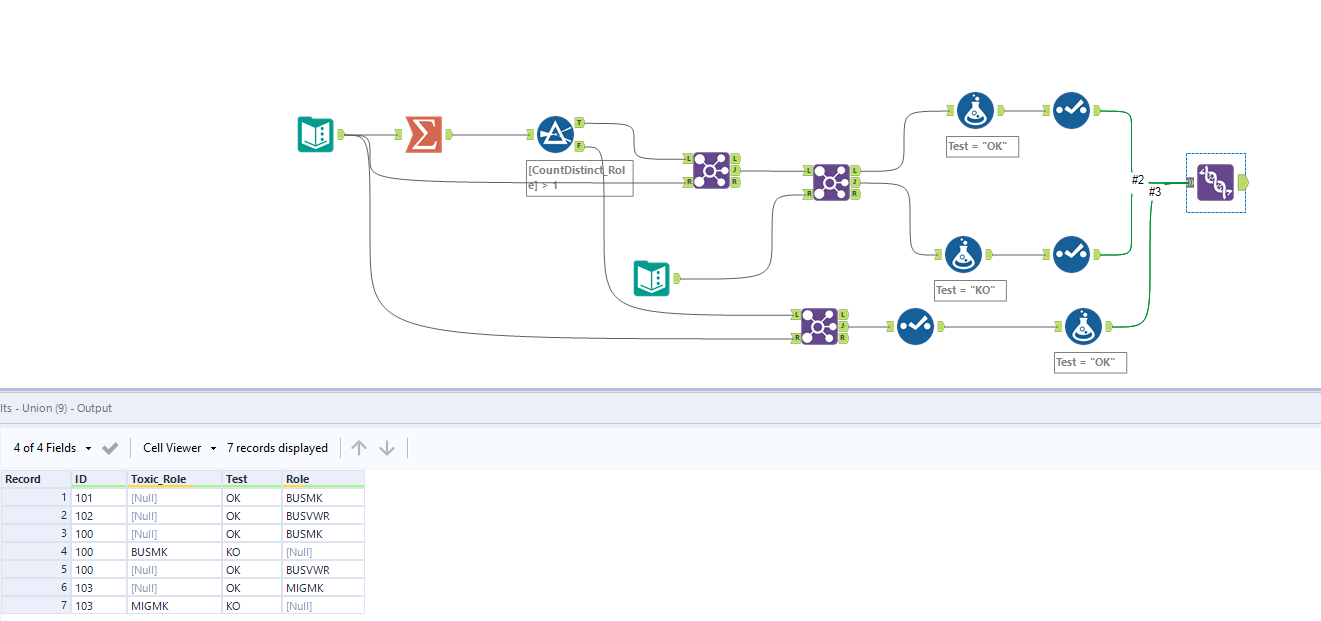Select the Formula tool annotated Test = "KO"
This screenshot has height=621, width=1321.
[963, 254]
